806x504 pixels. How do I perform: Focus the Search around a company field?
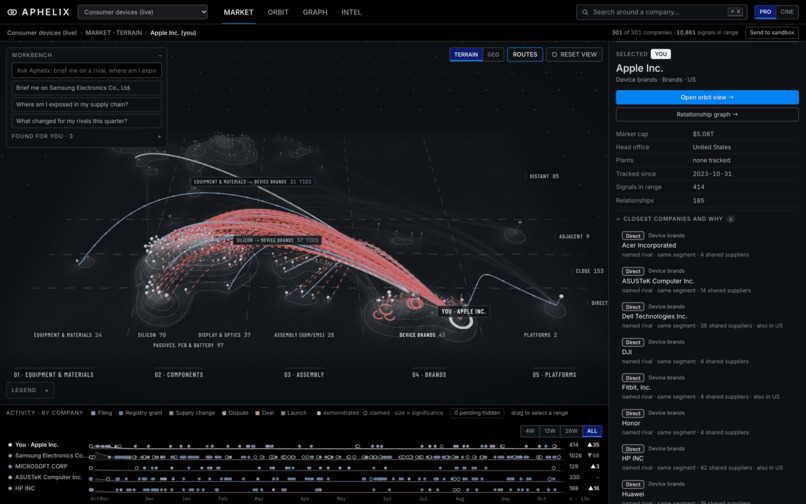[x=661, y=12]
